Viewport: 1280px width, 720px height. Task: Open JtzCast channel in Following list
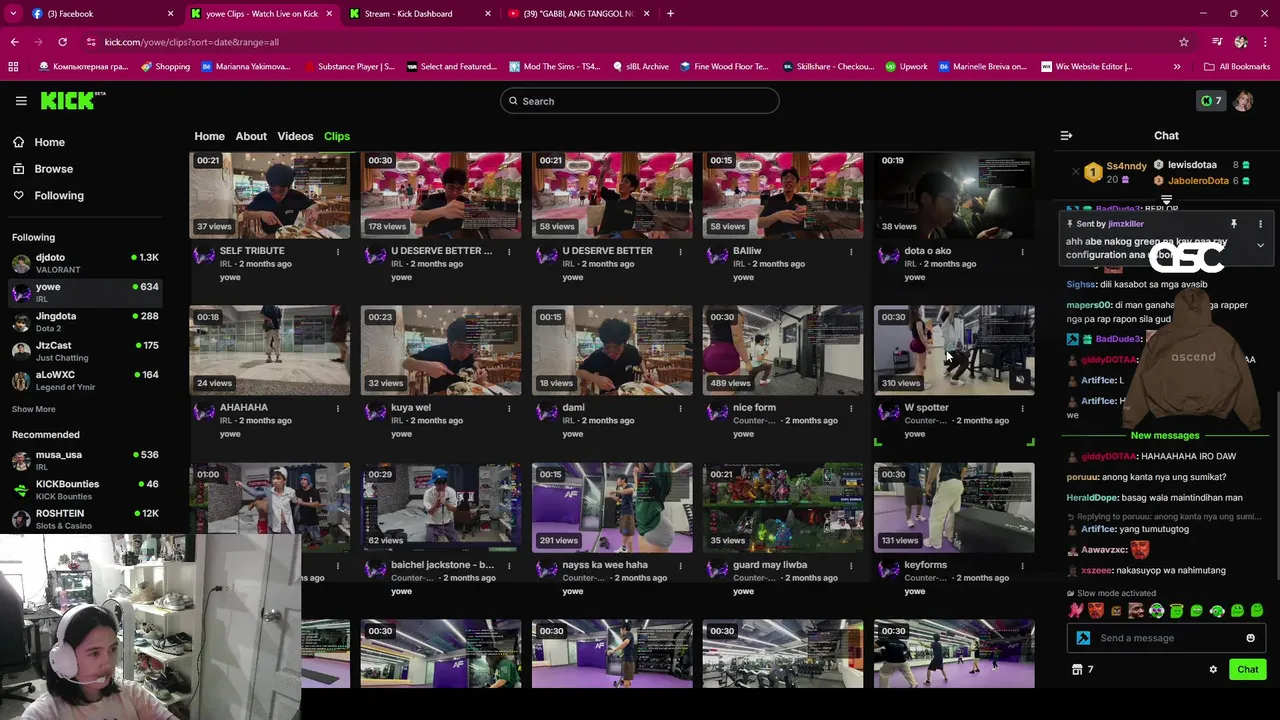click(x=85, y=351)
